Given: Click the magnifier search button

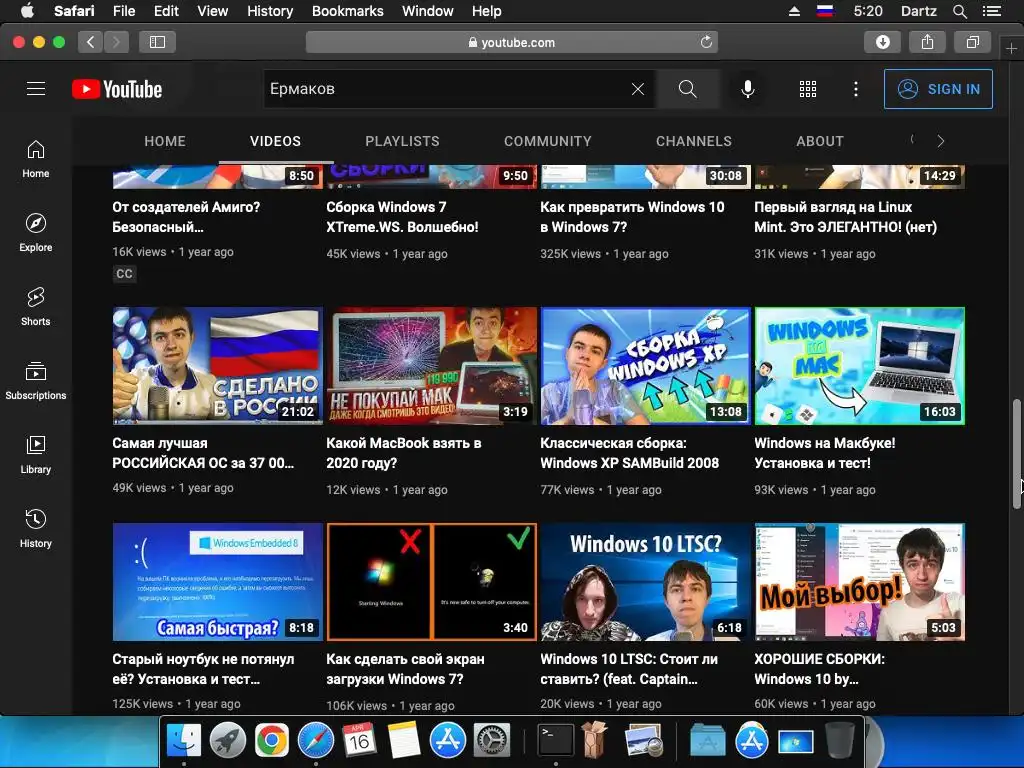Looking at the screenshot, I should [x=687, y=89].
